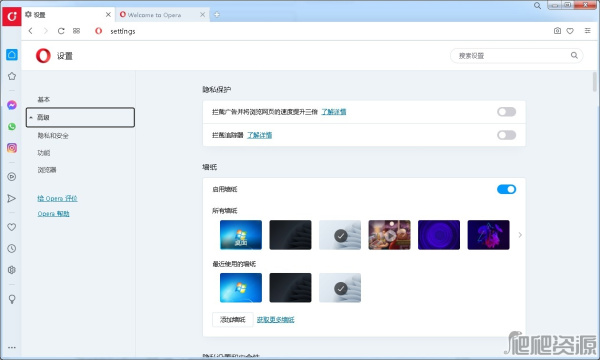This screenshot has height=360, width=600.
Task: Show more wallpapers with the right chevron
Action: point(520,235)
